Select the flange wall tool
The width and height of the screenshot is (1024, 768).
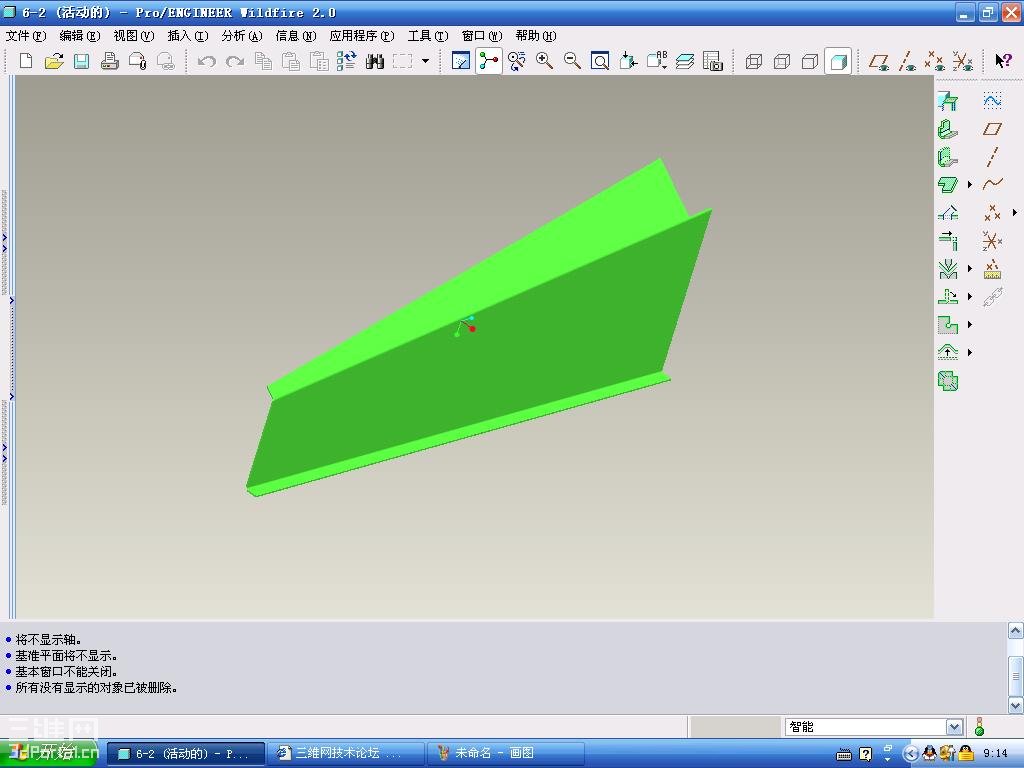[948, 157]
